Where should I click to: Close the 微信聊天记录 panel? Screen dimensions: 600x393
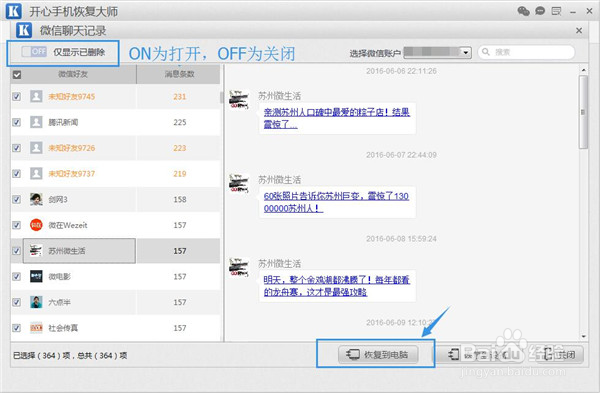[579, 31]
